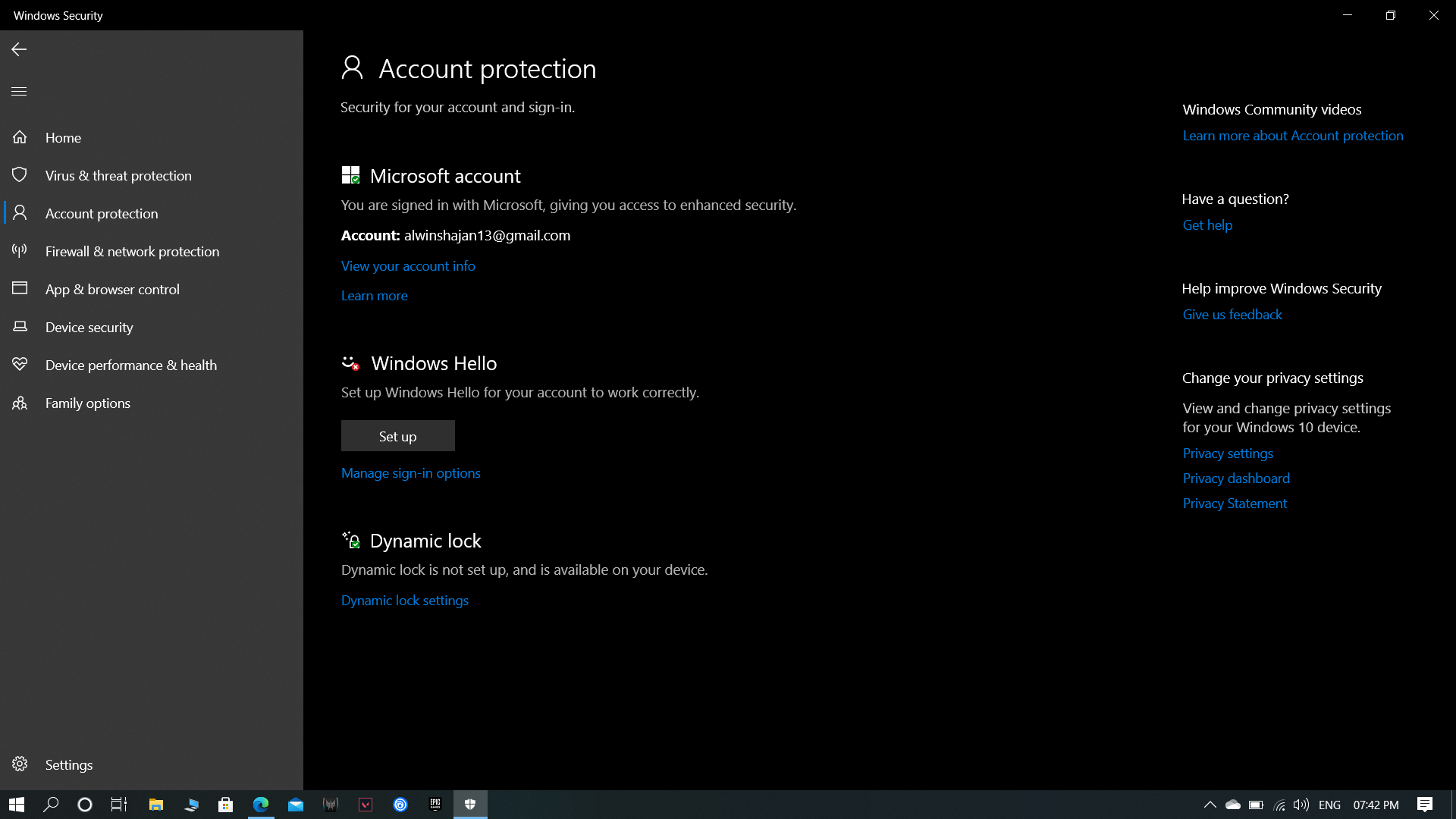Open Epic Games launcher from taskbar
Image resolution: width=1456 pixels, height=819 pixels.
pyautogui.click(x=435, y=805)
